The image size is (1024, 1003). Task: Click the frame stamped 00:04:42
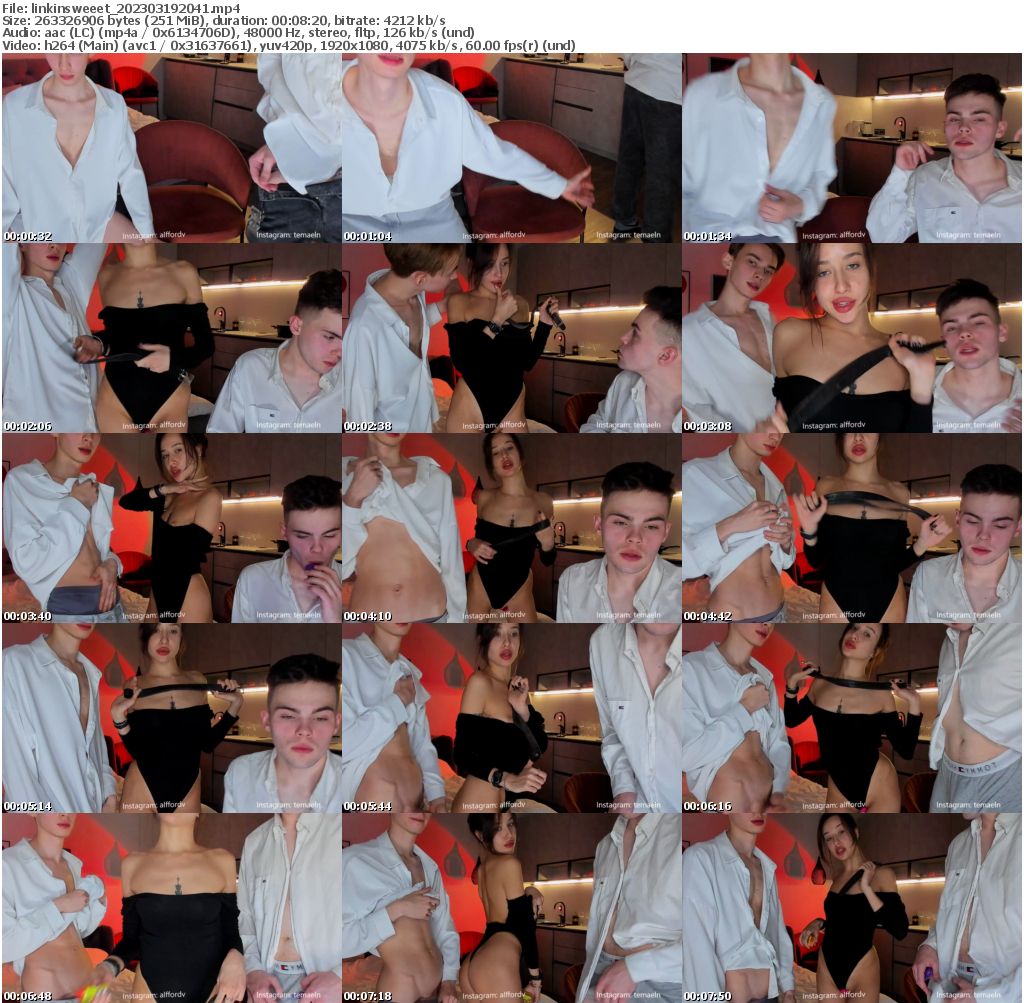[852, 528]
